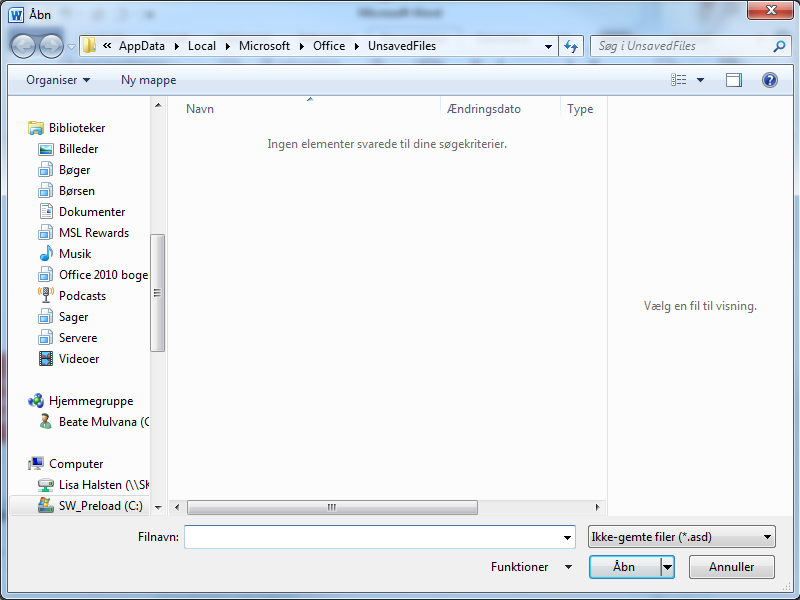Click the Filnavn text field
Viewport: 800px width, 600px height.
coord(380,537)
